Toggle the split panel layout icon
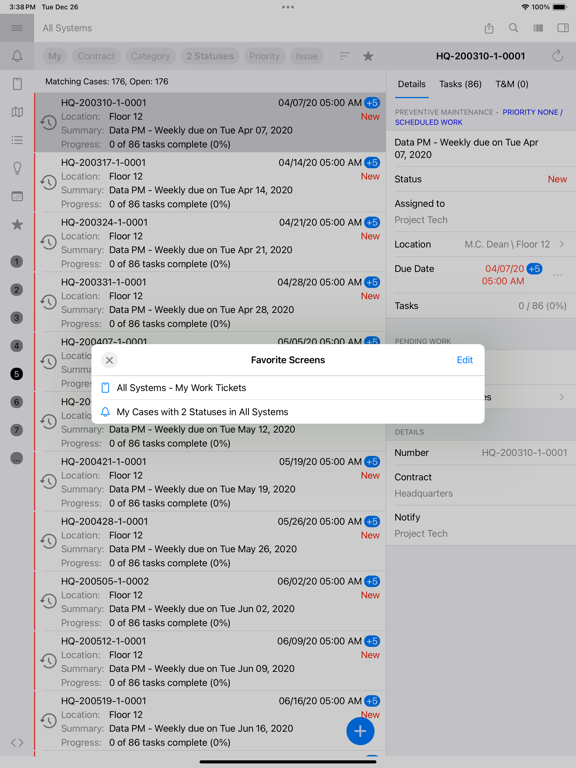The width and height of the screenshot is (576, 768). (563, 28)
